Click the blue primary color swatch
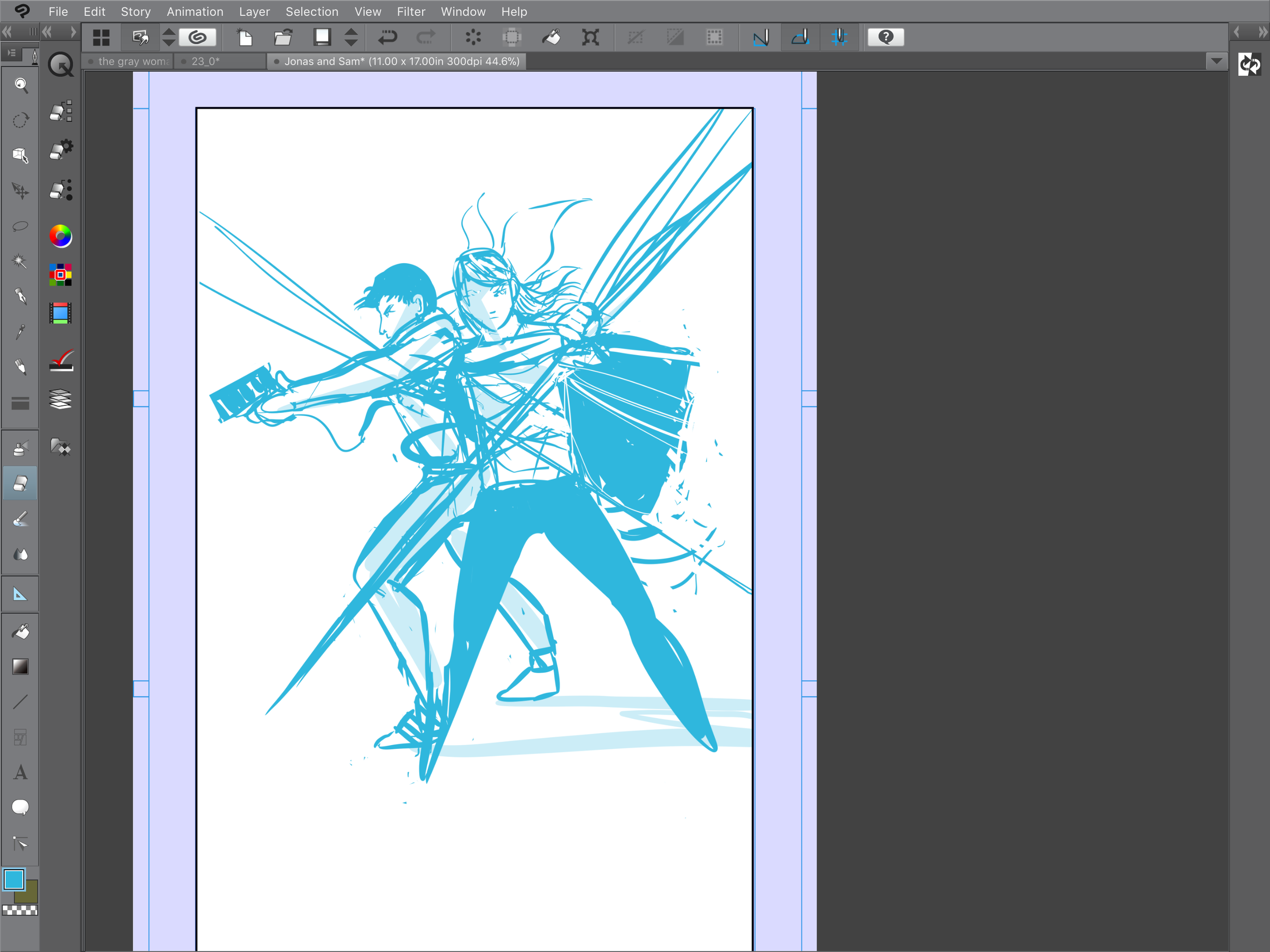1270x952 pixels. pos(13,880)
